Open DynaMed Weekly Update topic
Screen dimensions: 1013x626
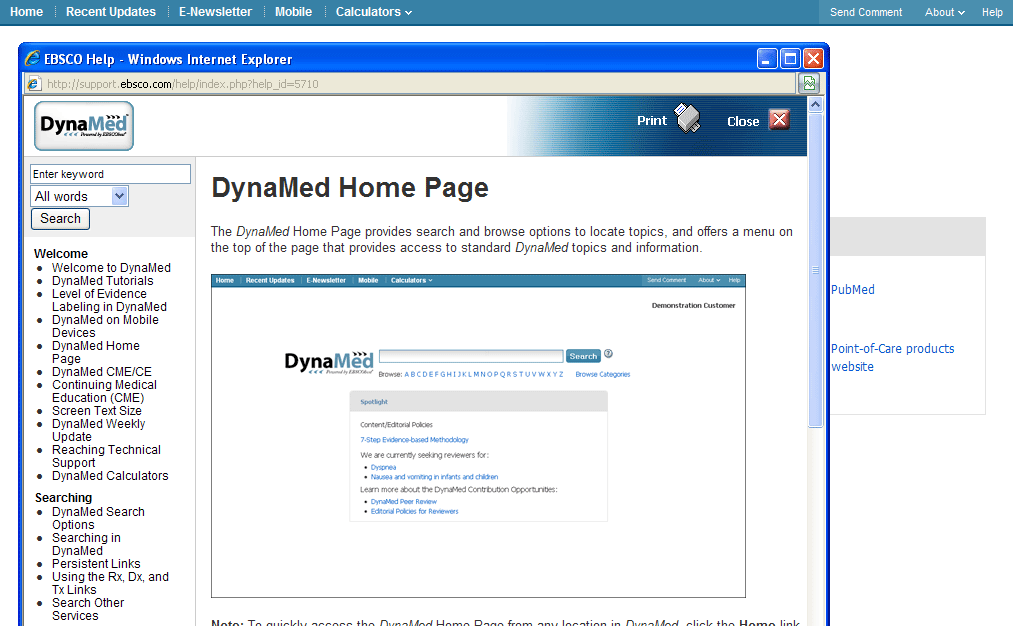[x=98, y=430]
